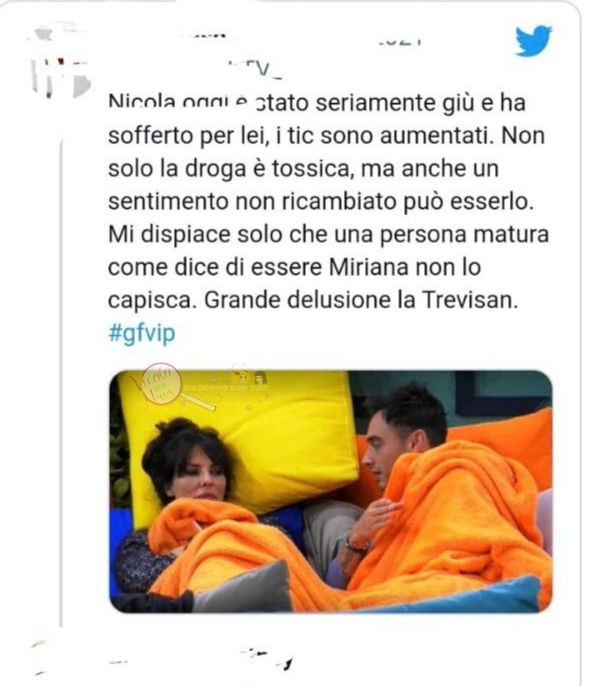Click the man under the orange blanket

[x=420, y=490]
